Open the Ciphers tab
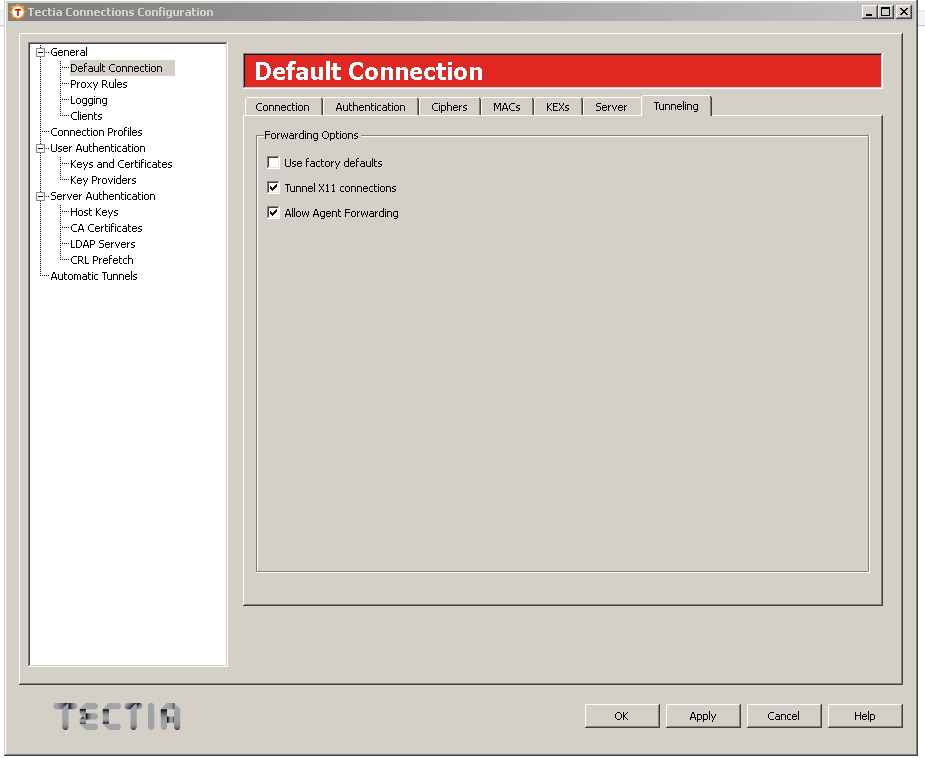Screen dimensions: 925x758 coord(449,107)
